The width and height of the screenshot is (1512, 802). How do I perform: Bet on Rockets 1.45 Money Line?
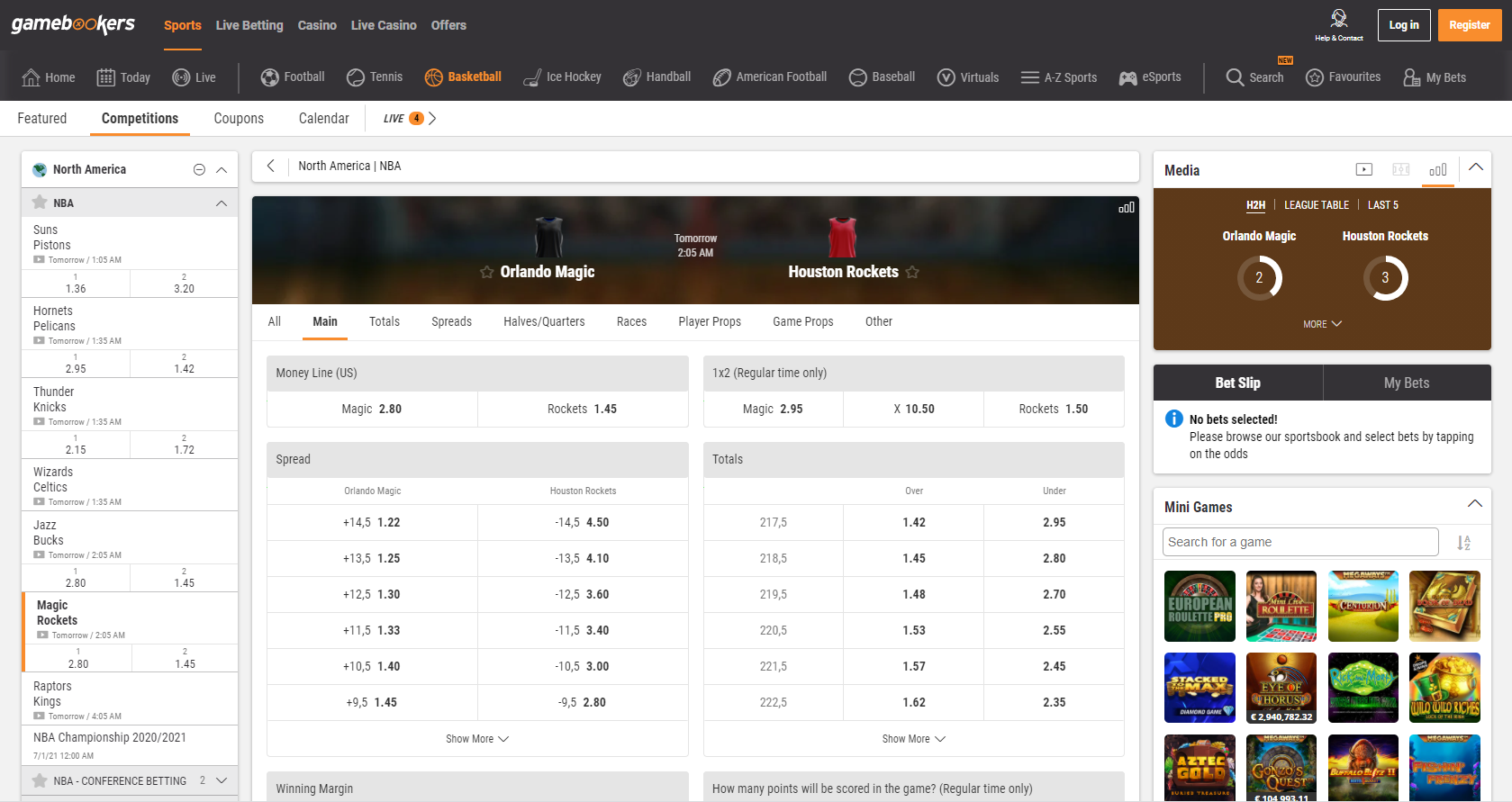(583, 409)
